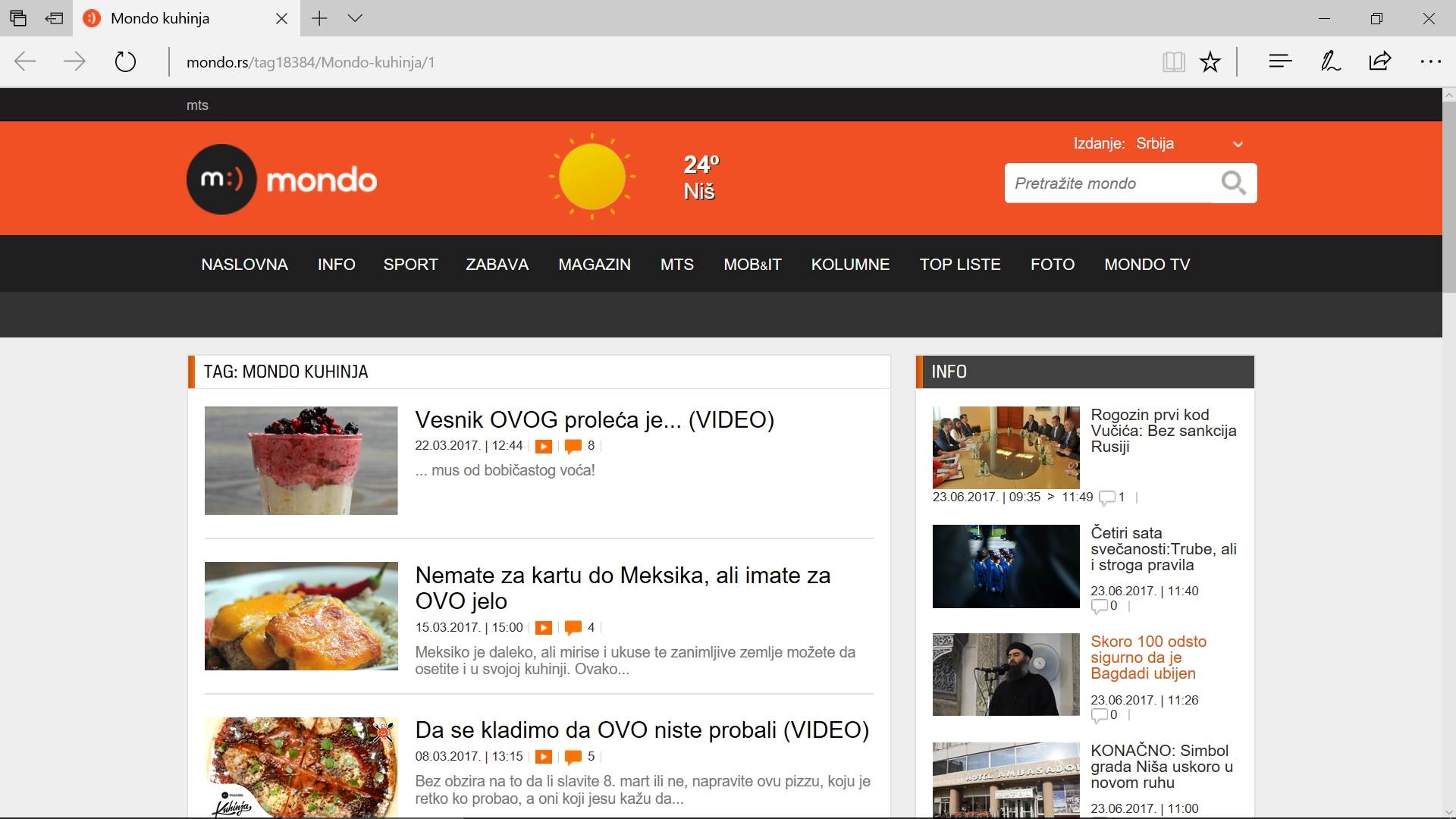This screenshot has width=1456, height=819.
Task: Add page to favorites via star icon
Action: [1210, 61]
